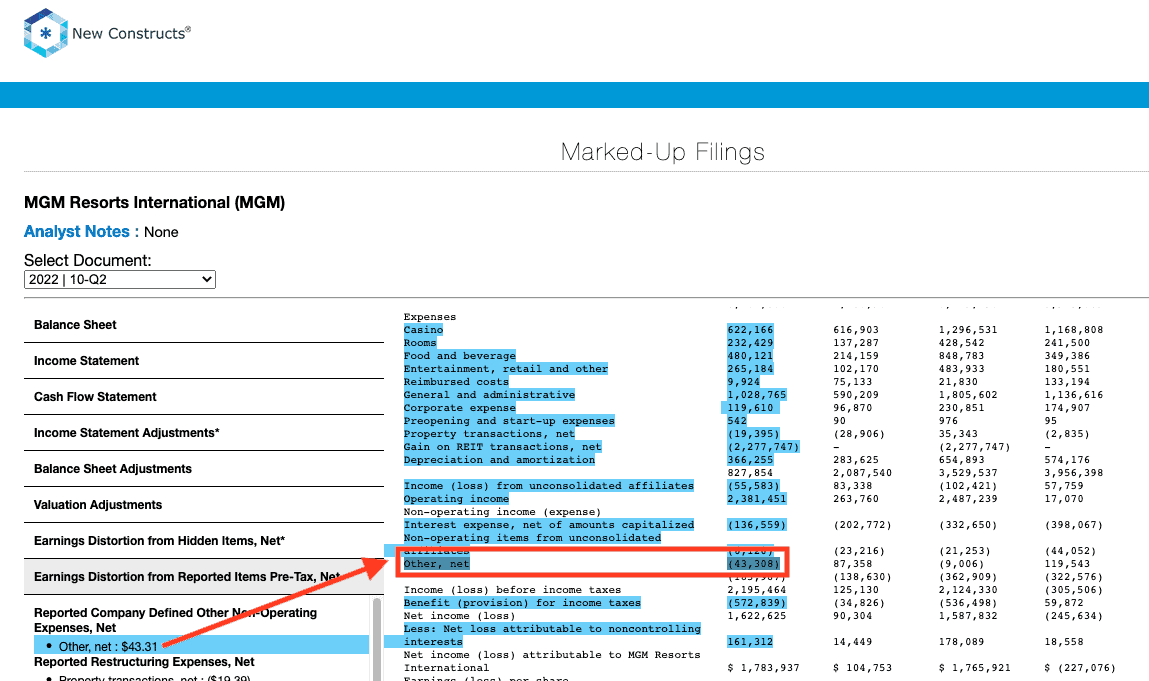Viewport: 1149px width, 681px height.
Task: Click the highlighted value 161,312
Action: 750,642
